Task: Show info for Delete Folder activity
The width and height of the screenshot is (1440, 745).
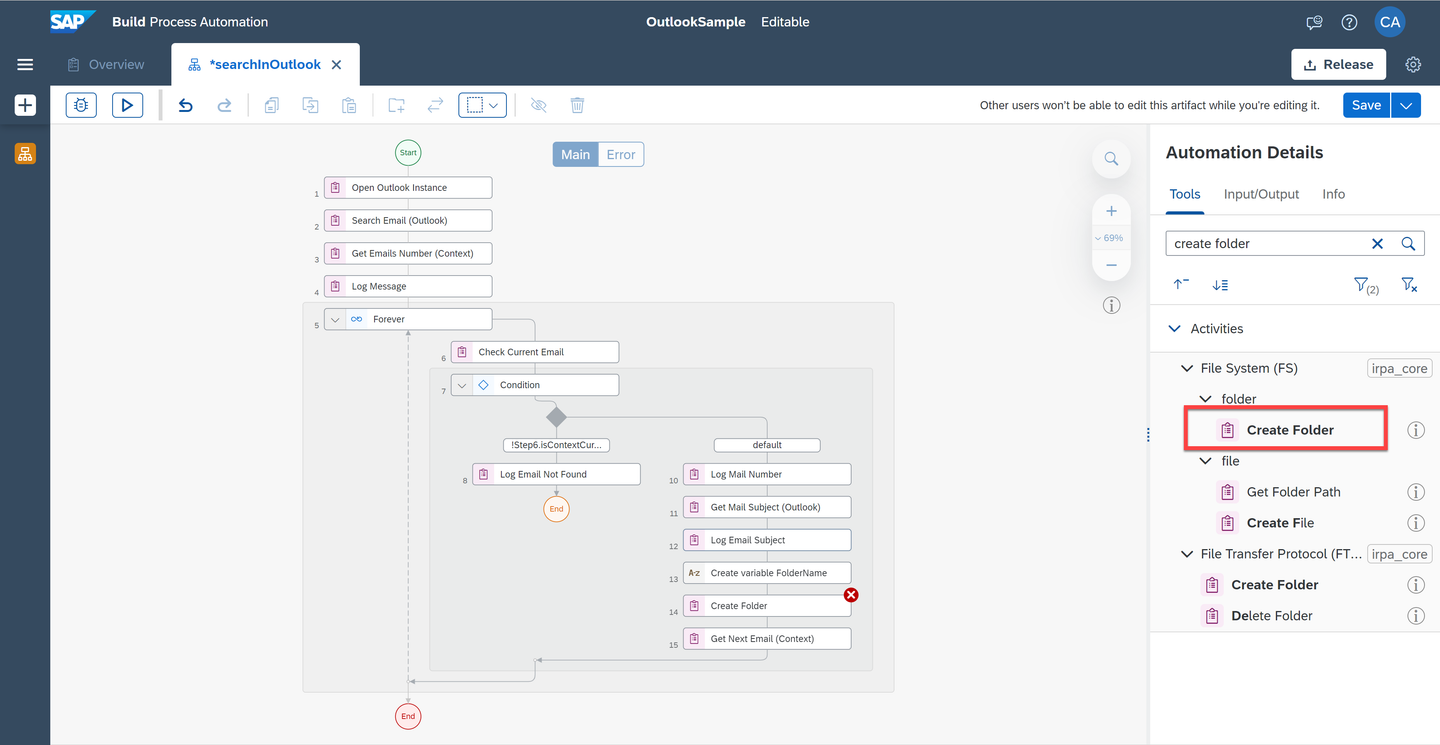Action: coord(1416,616)
